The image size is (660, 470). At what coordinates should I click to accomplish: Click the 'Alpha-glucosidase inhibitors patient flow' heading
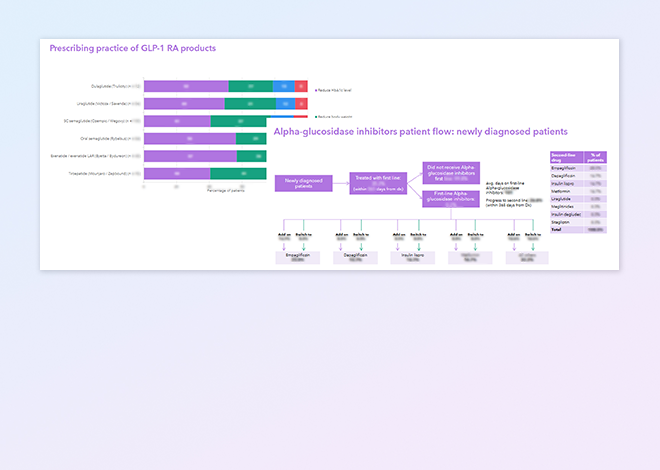(420, 132)
